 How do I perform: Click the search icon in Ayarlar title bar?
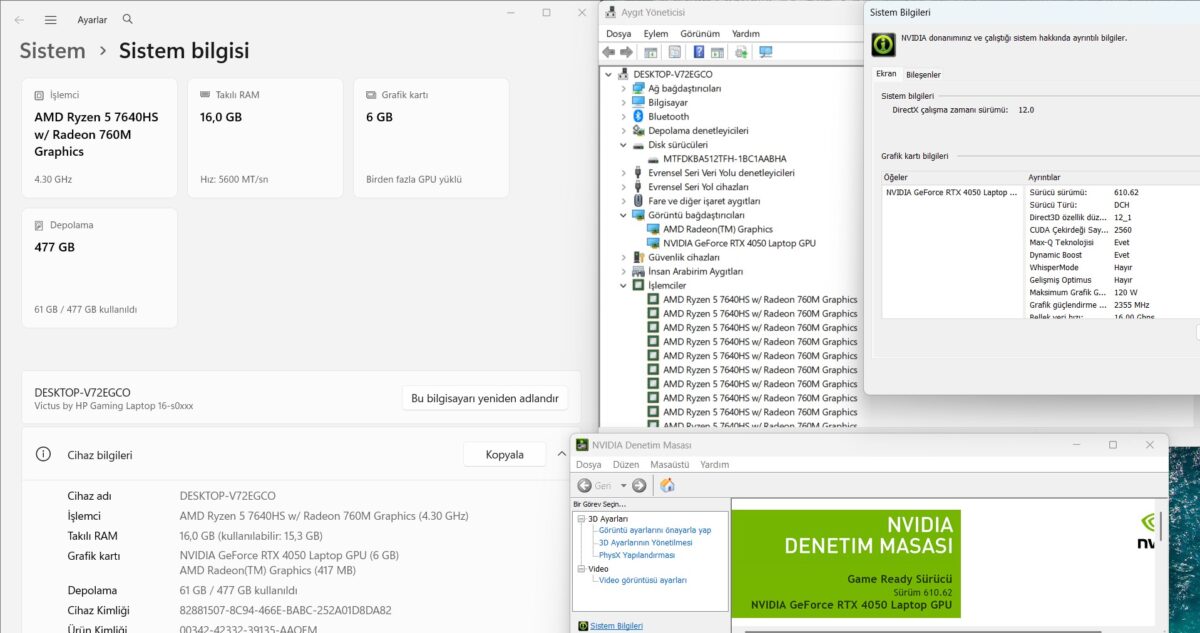[x=127, y=19]
